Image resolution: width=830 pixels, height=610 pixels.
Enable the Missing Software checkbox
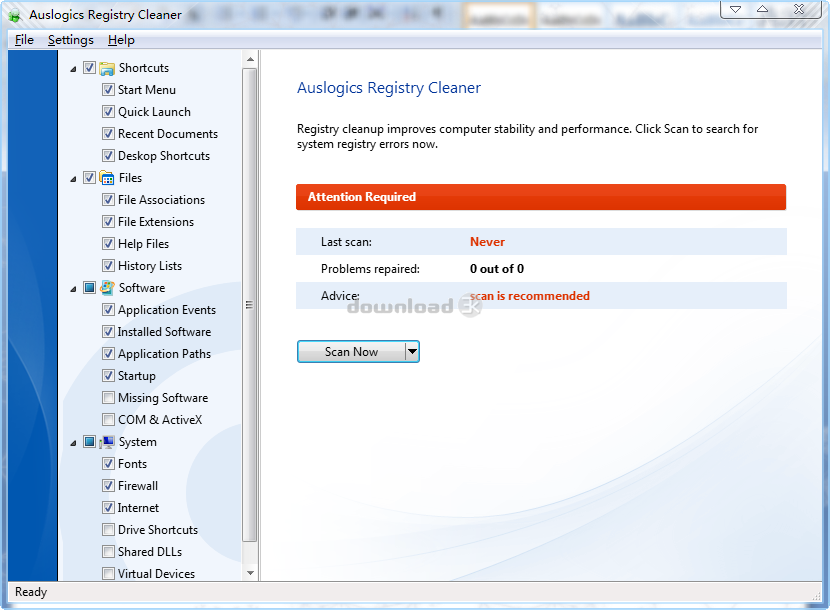[108, 398]
